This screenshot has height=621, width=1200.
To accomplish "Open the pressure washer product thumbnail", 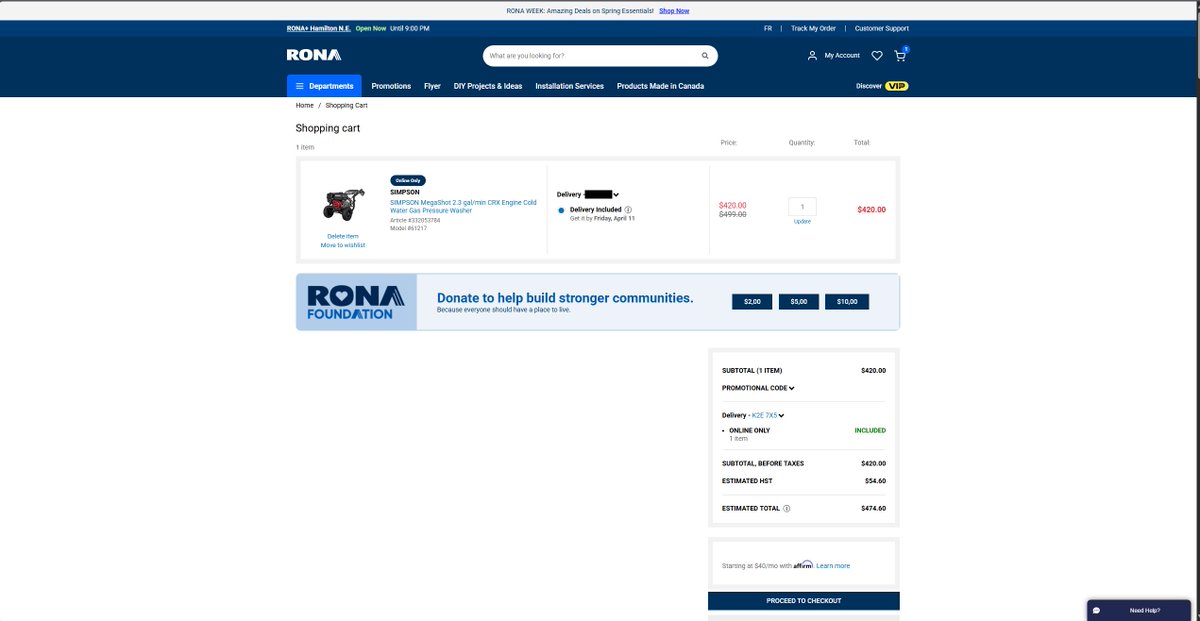I will [343, 205].
